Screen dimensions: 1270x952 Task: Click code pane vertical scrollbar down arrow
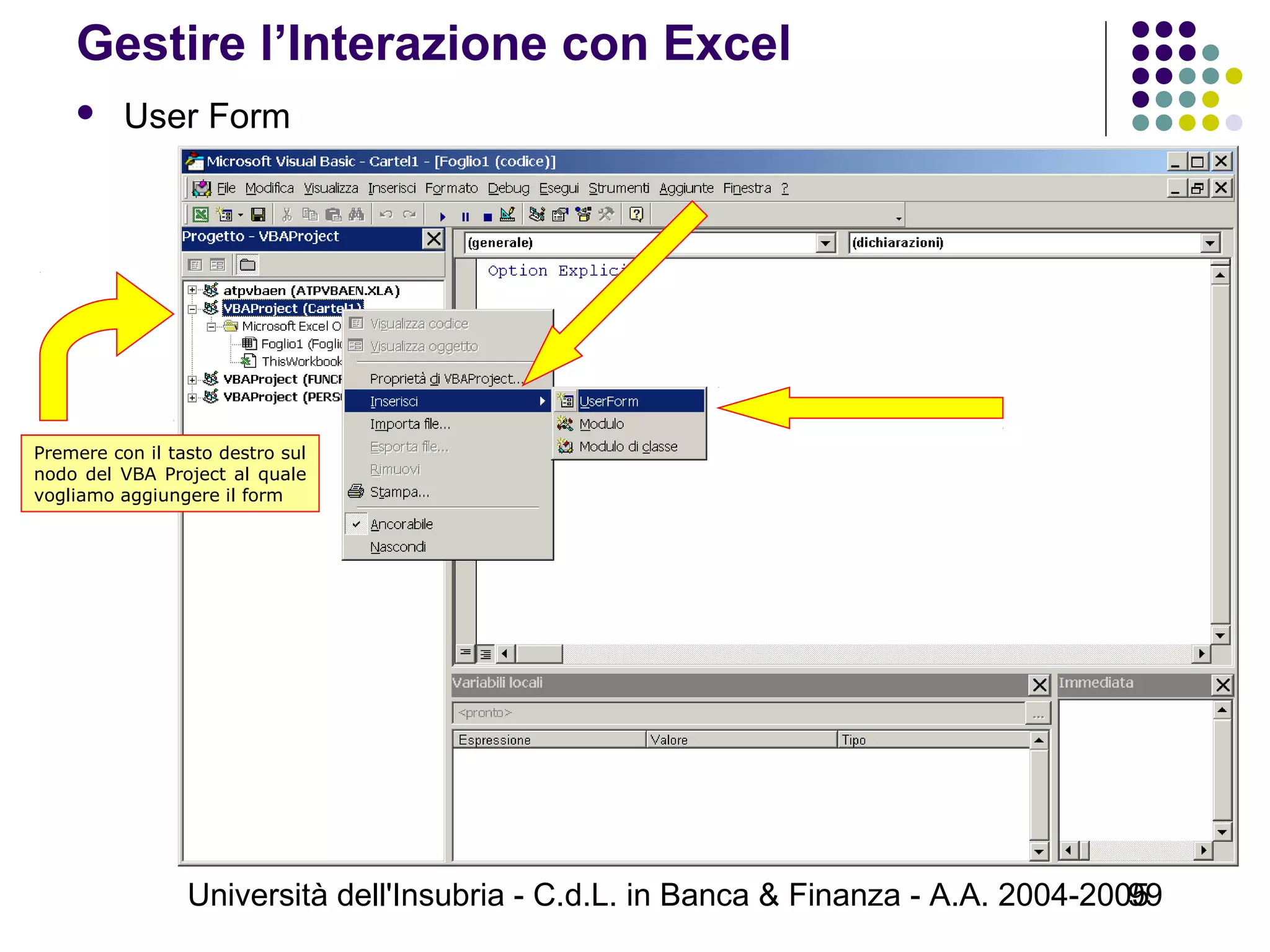pos(1220,635)
